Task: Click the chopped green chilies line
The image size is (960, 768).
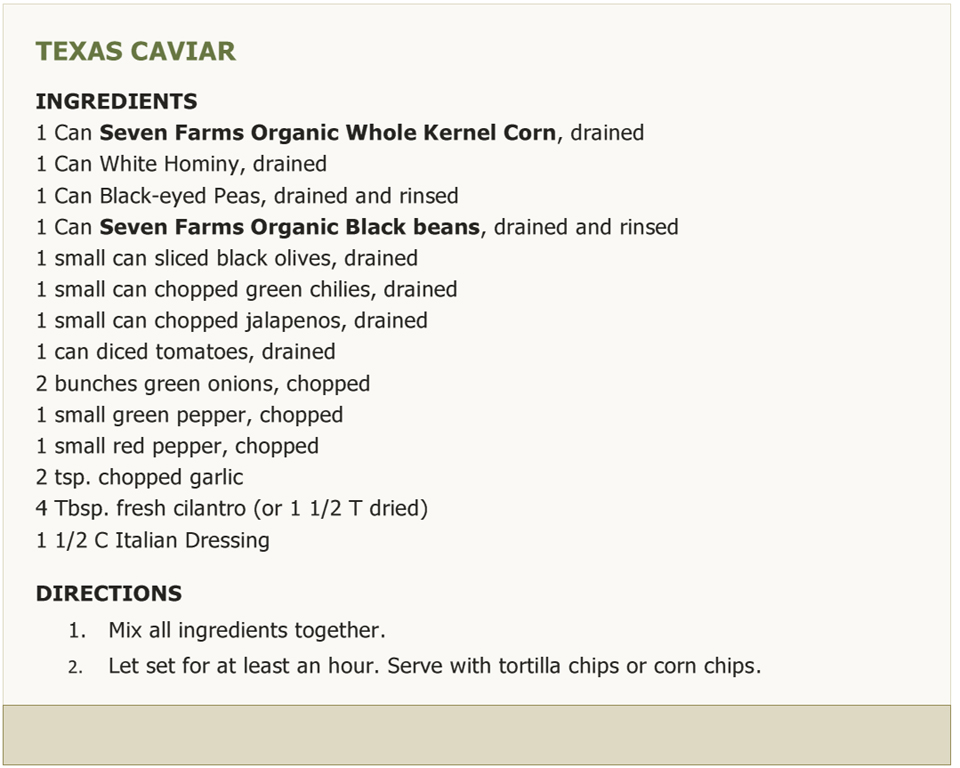Action: [246, 290]
